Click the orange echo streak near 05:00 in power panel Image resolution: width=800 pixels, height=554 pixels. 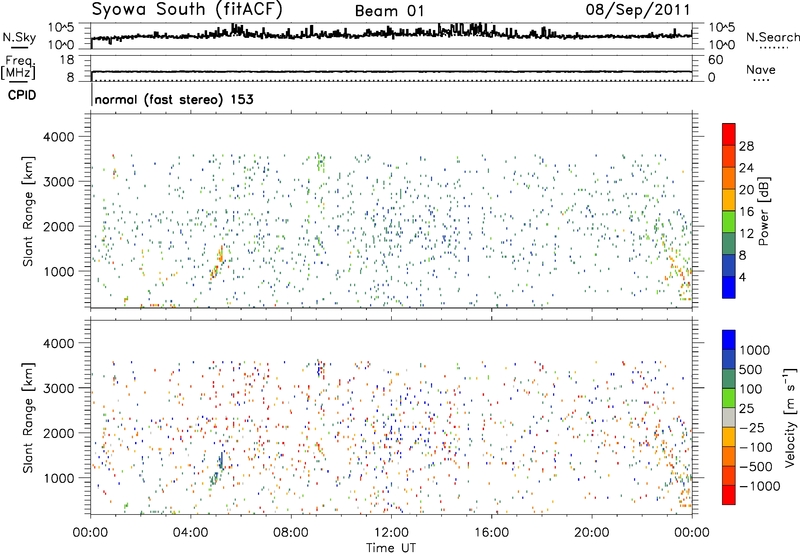point(218,260)
